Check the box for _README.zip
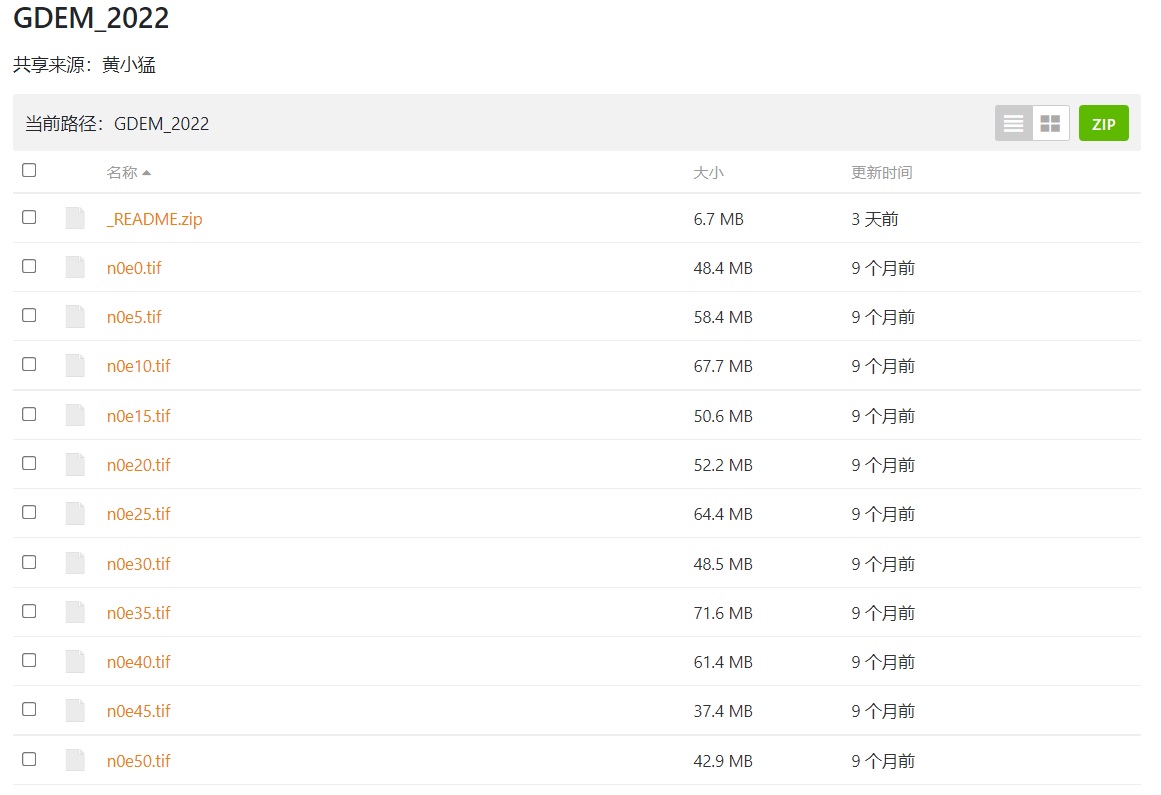This screenshot has width=1161, height=795. click(29, 217)
